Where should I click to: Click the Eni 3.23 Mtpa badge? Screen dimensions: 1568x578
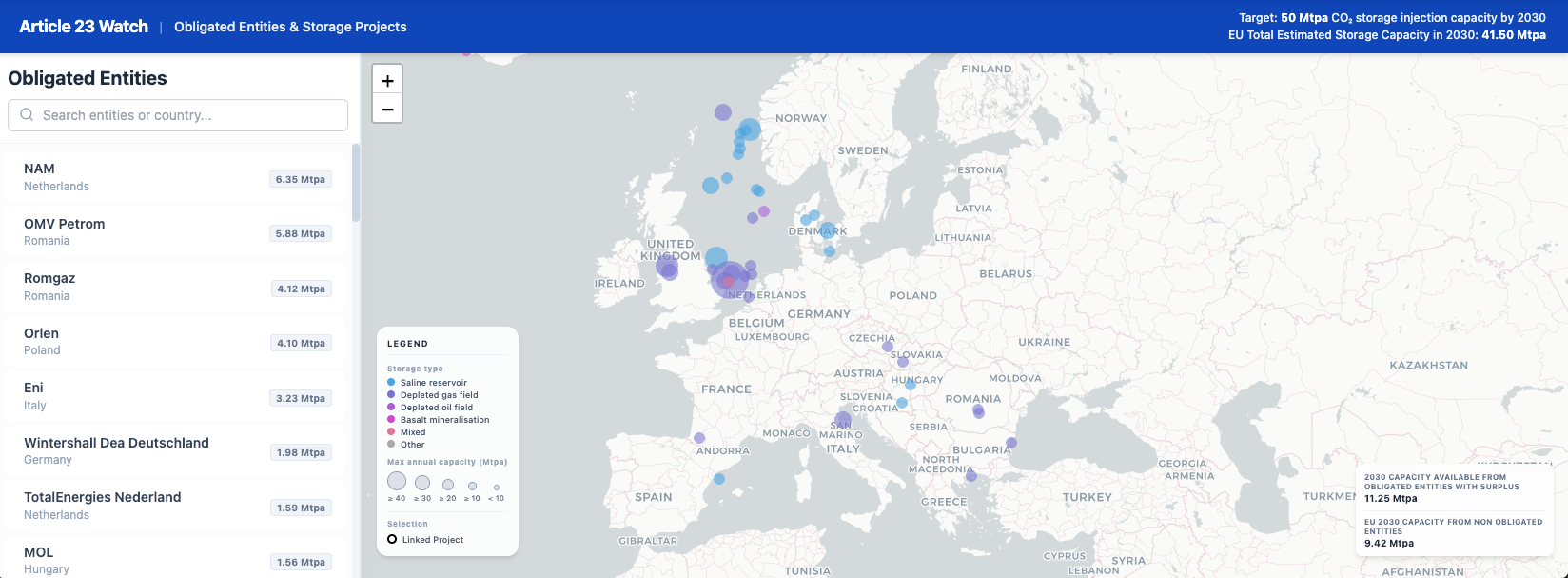coord(300,399)
